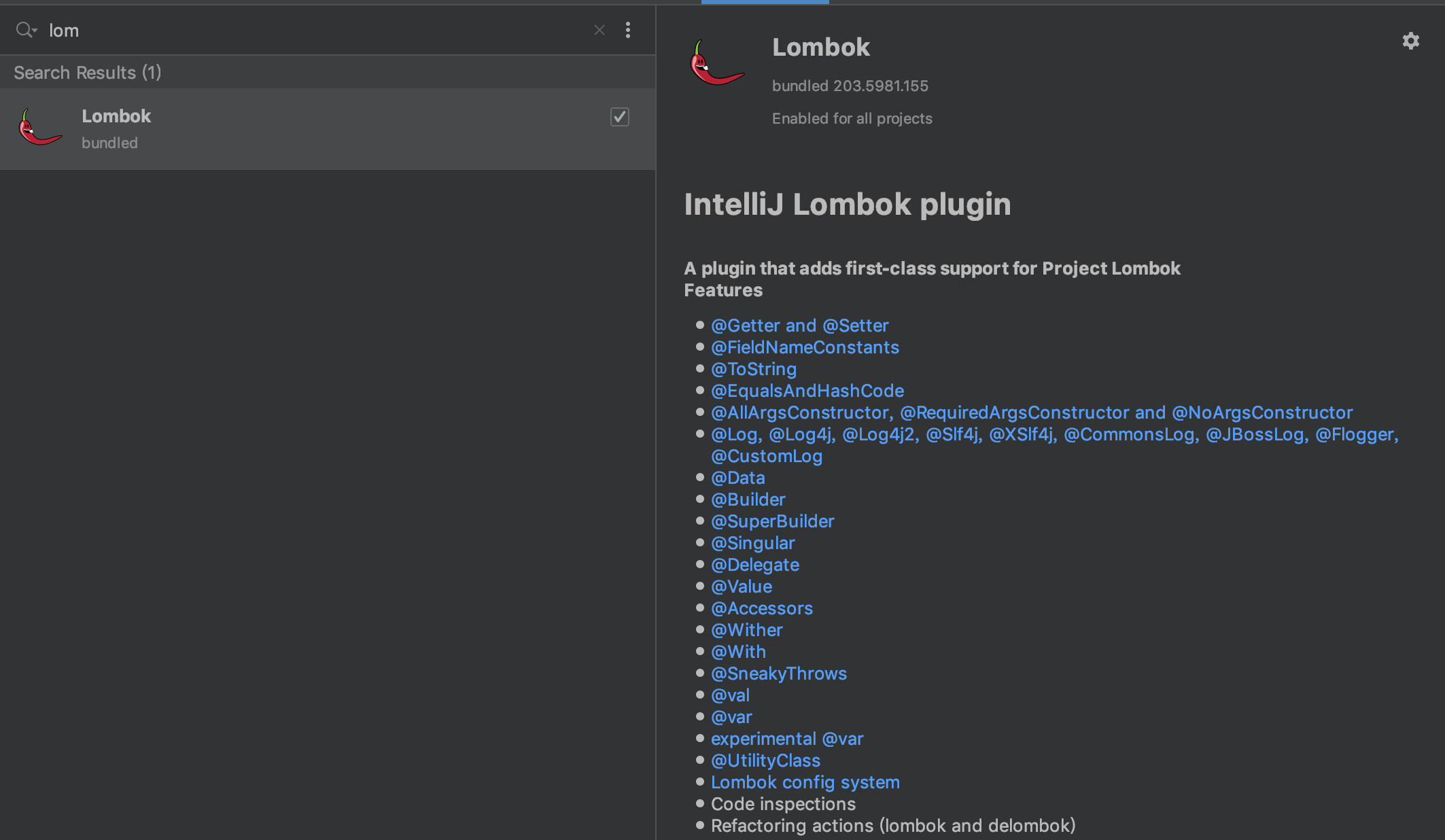This screenshot has height=840, width=1445.
Task: Open the kebab menu next to search
Action: (628, 30)
